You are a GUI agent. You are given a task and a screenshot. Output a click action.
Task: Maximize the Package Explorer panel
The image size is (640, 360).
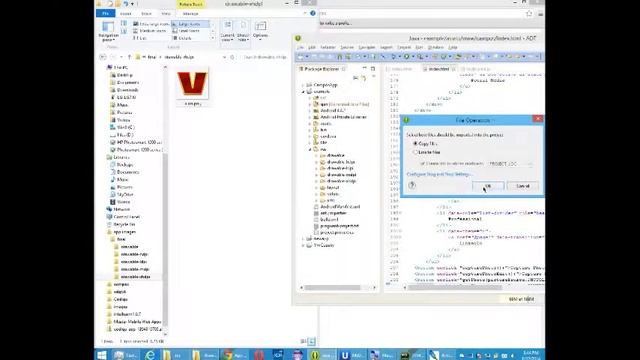[373, 69]
